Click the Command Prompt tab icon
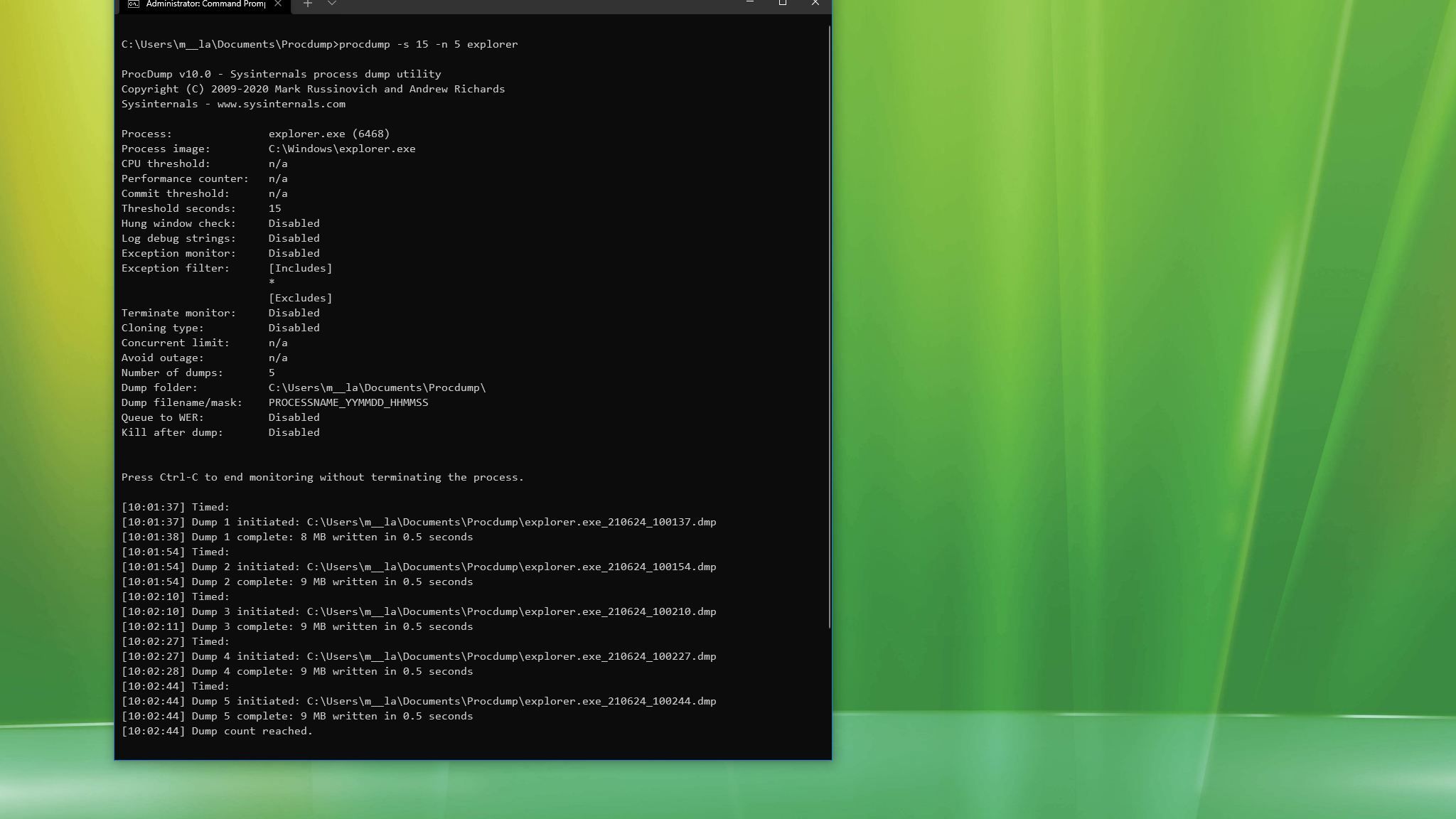The width and height of the screenshot is (1456, 819). [133, 4]
